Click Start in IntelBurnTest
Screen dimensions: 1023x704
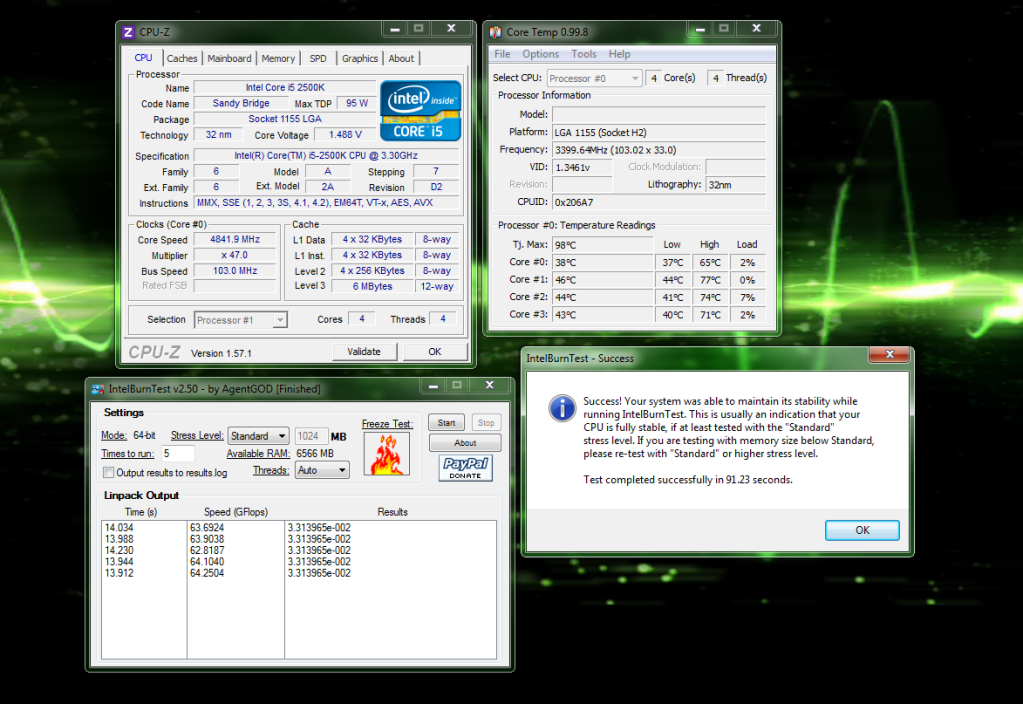click(446, 423)
